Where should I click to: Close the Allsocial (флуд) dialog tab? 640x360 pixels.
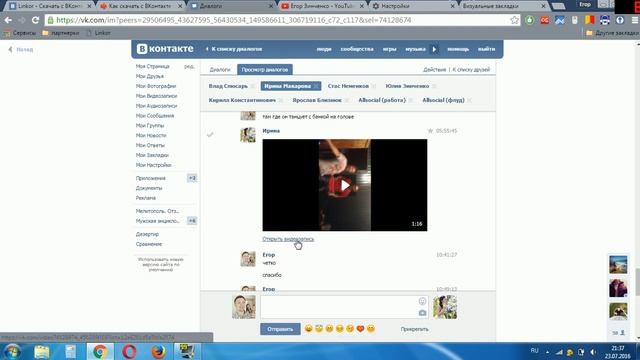tap(469, 100)
